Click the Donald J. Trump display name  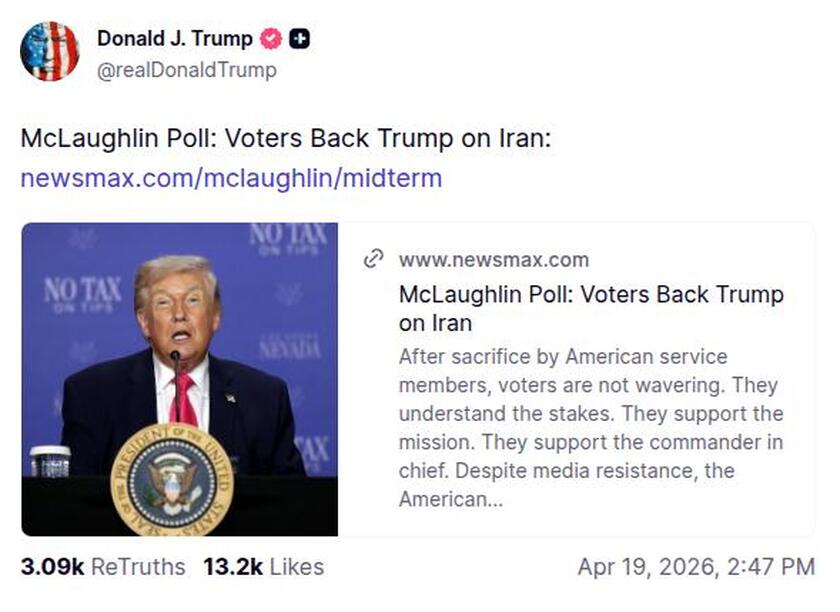pos(174,39)
